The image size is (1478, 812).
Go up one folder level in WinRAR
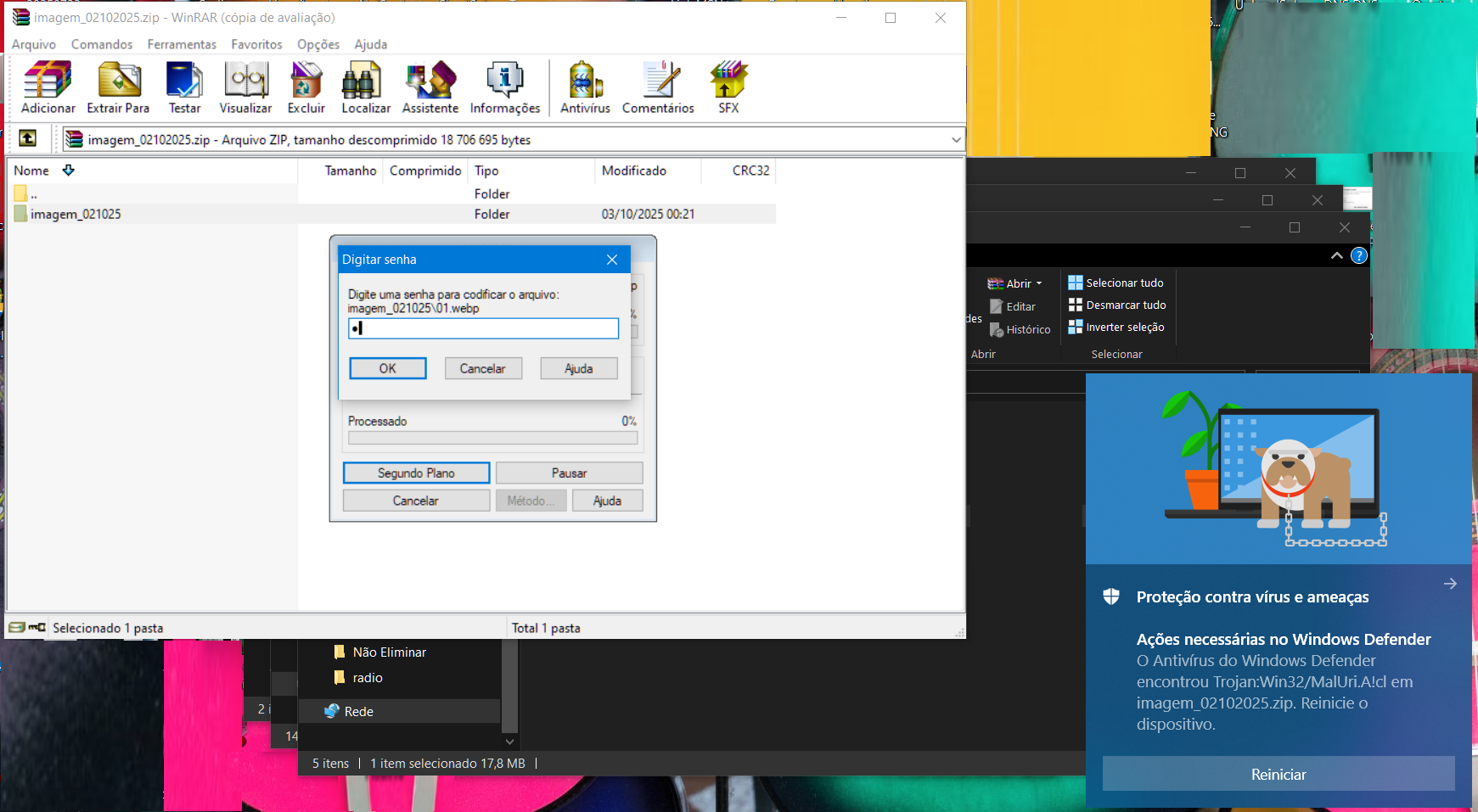[x=27, y=138]
